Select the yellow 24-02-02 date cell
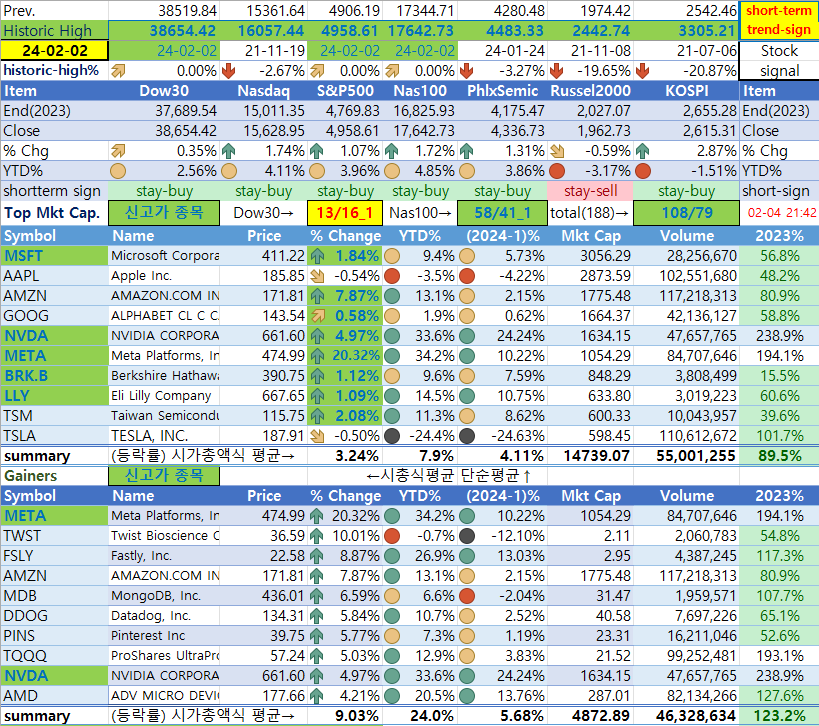Image resolution: width=819 pixels, height=726 pixels. (54, 51)
